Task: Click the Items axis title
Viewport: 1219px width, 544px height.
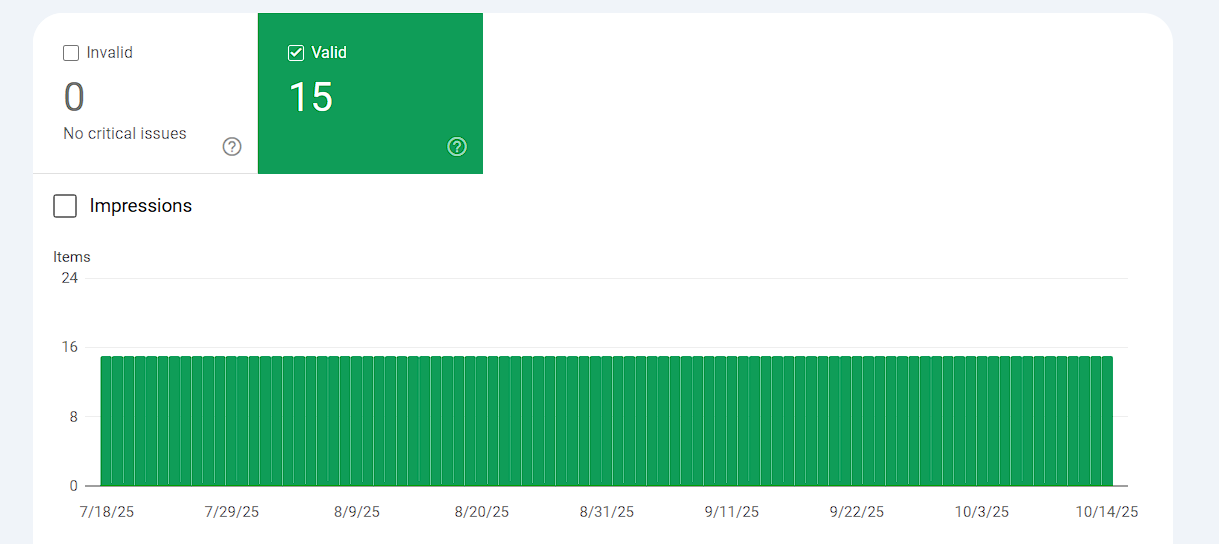Action: coord(72,257)
